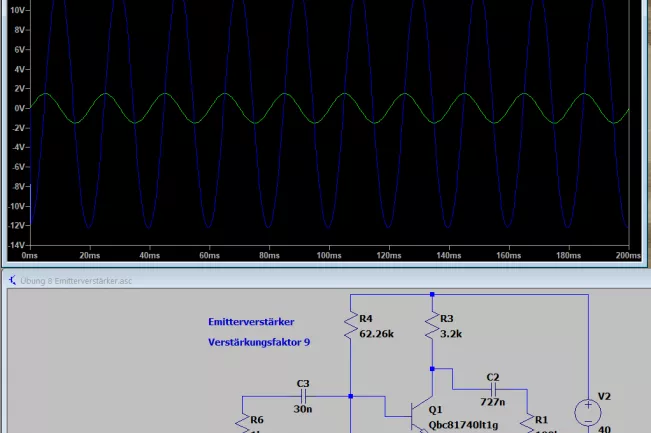This screenshot has height=433, width=651.
Task: Select the R1 resistor symbol
Action: pyautogui.click(x=527, y=423)
